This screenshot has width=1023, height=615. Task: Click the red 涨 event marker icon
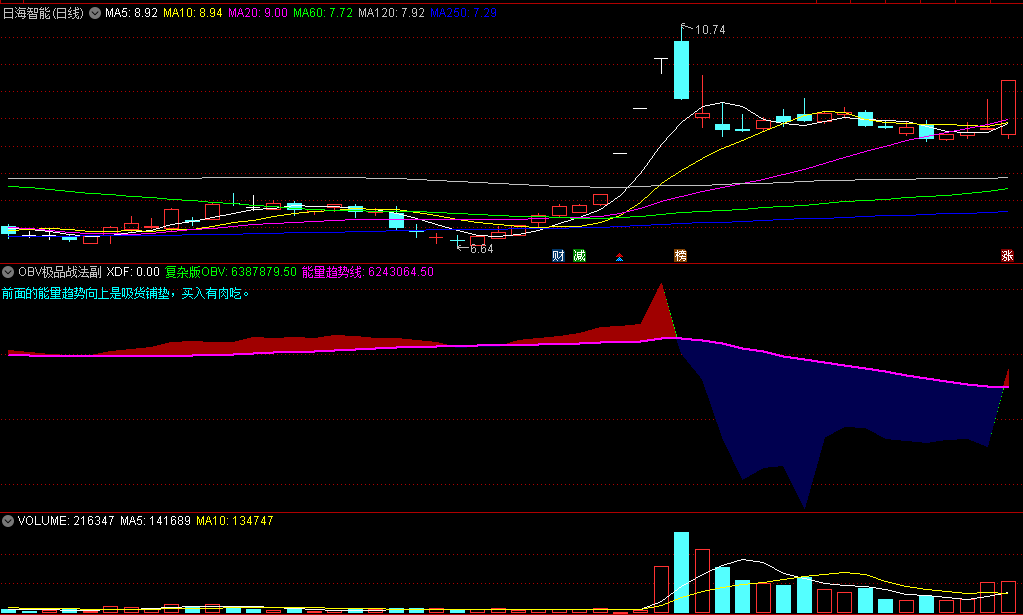pyautogui.click(x=1007, y=256)
